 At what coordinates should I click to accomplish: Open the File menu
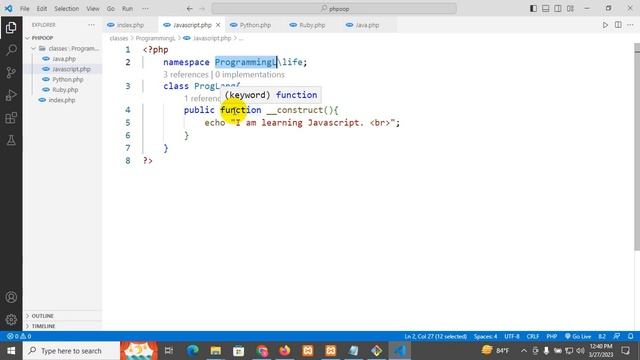[x=24, y=8]
